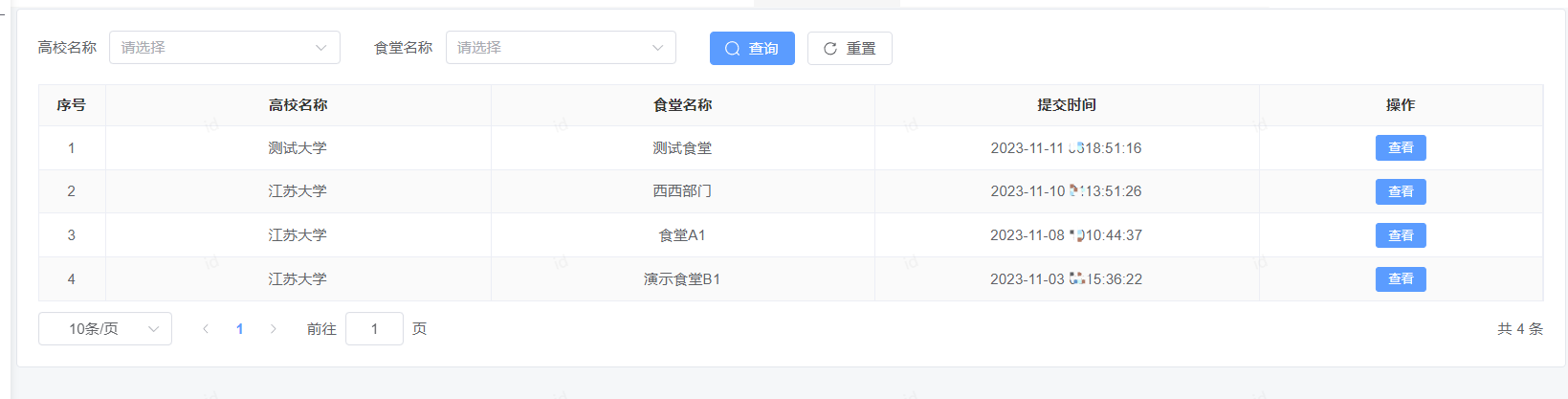
Task: Click the 共 4 条 total count
Action: tap(1520, 329)
